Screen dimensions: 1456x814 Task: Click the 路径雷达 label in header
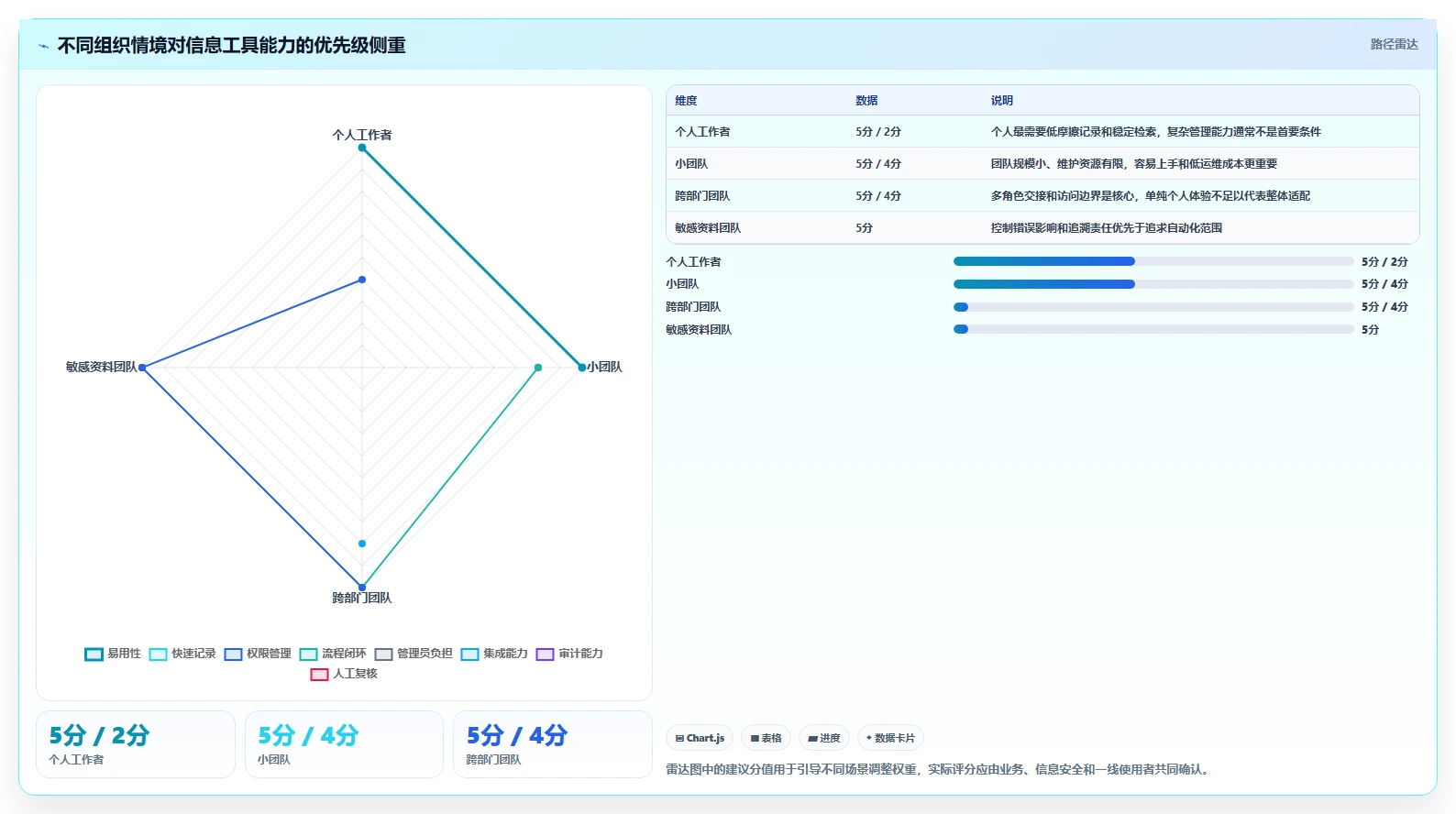coord(1394,44)
